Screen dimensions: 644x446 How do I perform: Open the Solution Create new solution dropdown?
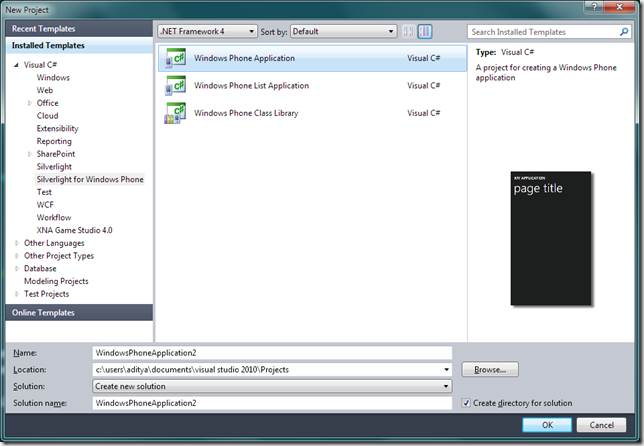point(272,386)
